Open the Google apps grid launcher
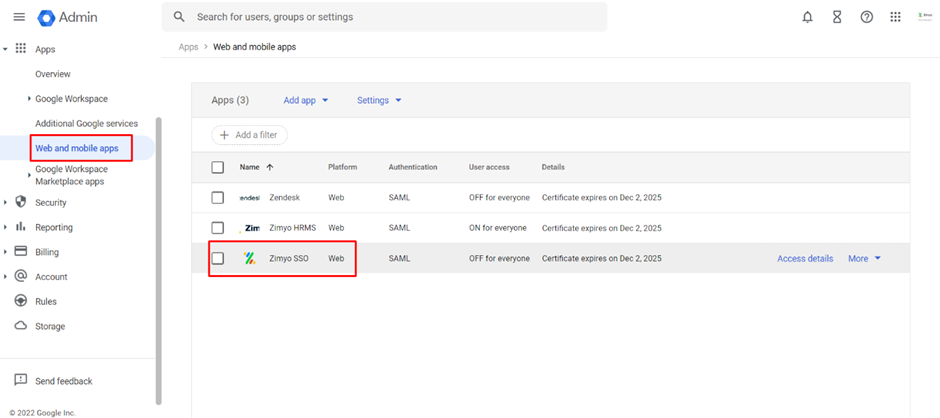This screenshot has width=940, height=418. pyautogui.click(x=896, y=17)
